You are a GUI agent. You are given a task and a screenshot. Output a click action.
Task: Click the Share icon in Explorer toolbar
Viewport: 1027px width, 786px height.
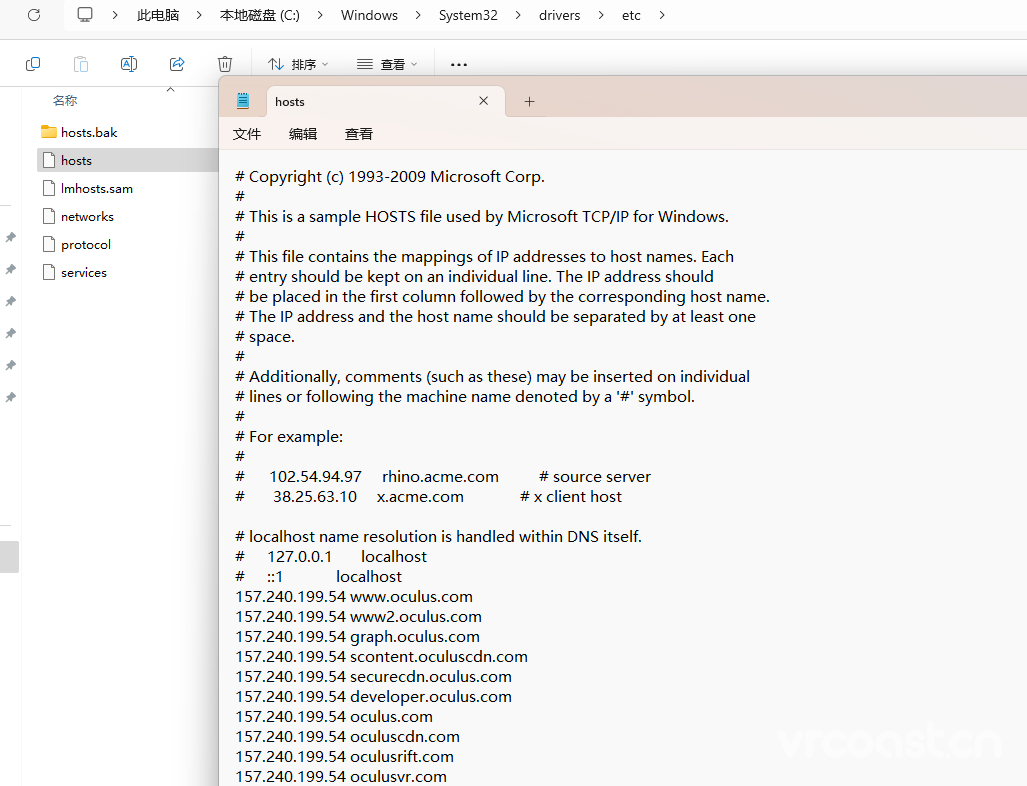point(177,64)
